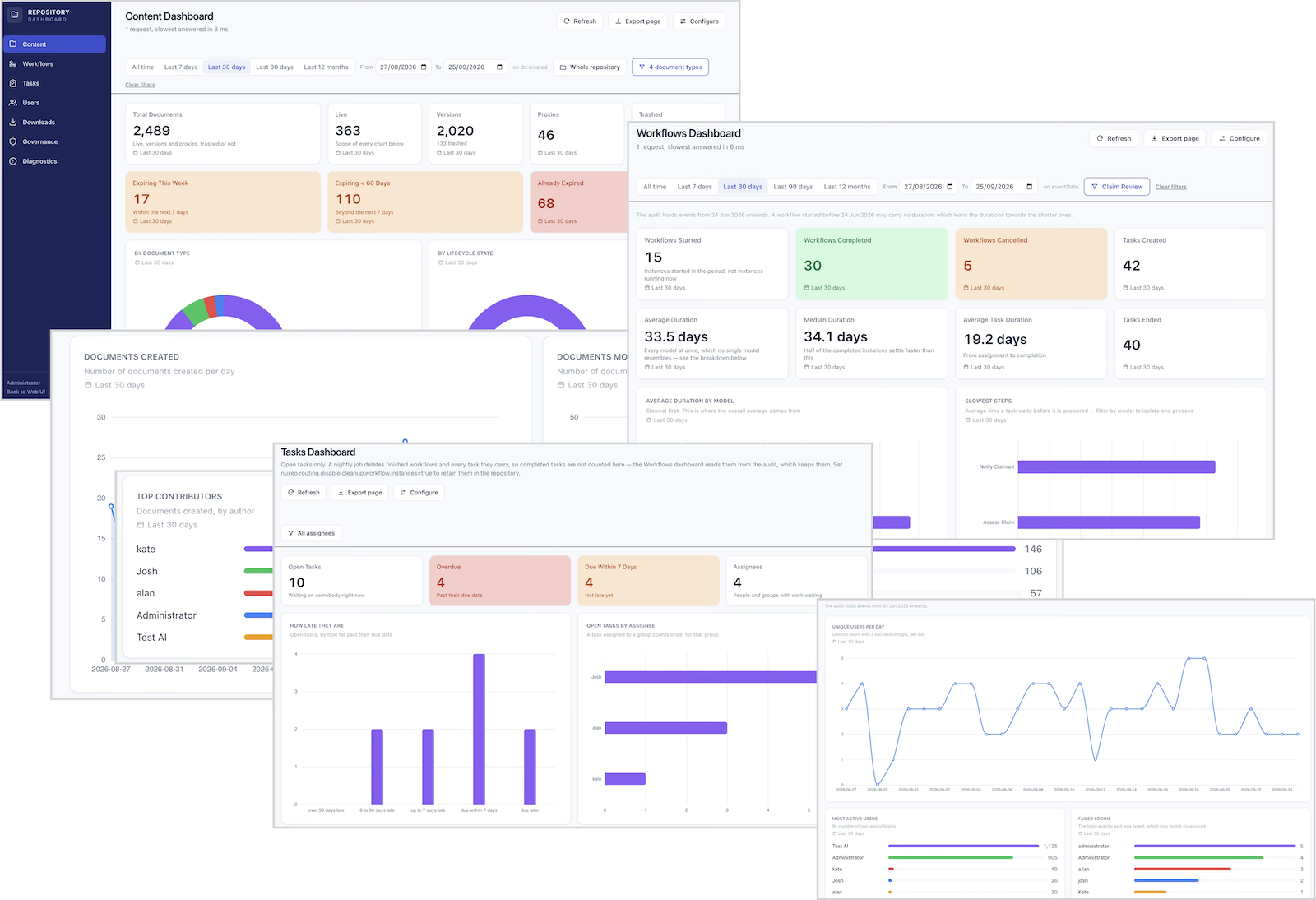Image resolution: width=1316 pixels, height=900 pixels.
Task: Select All time tab in Workflows Dashboard
Action: pyautogui.click(x=655, y=187)
